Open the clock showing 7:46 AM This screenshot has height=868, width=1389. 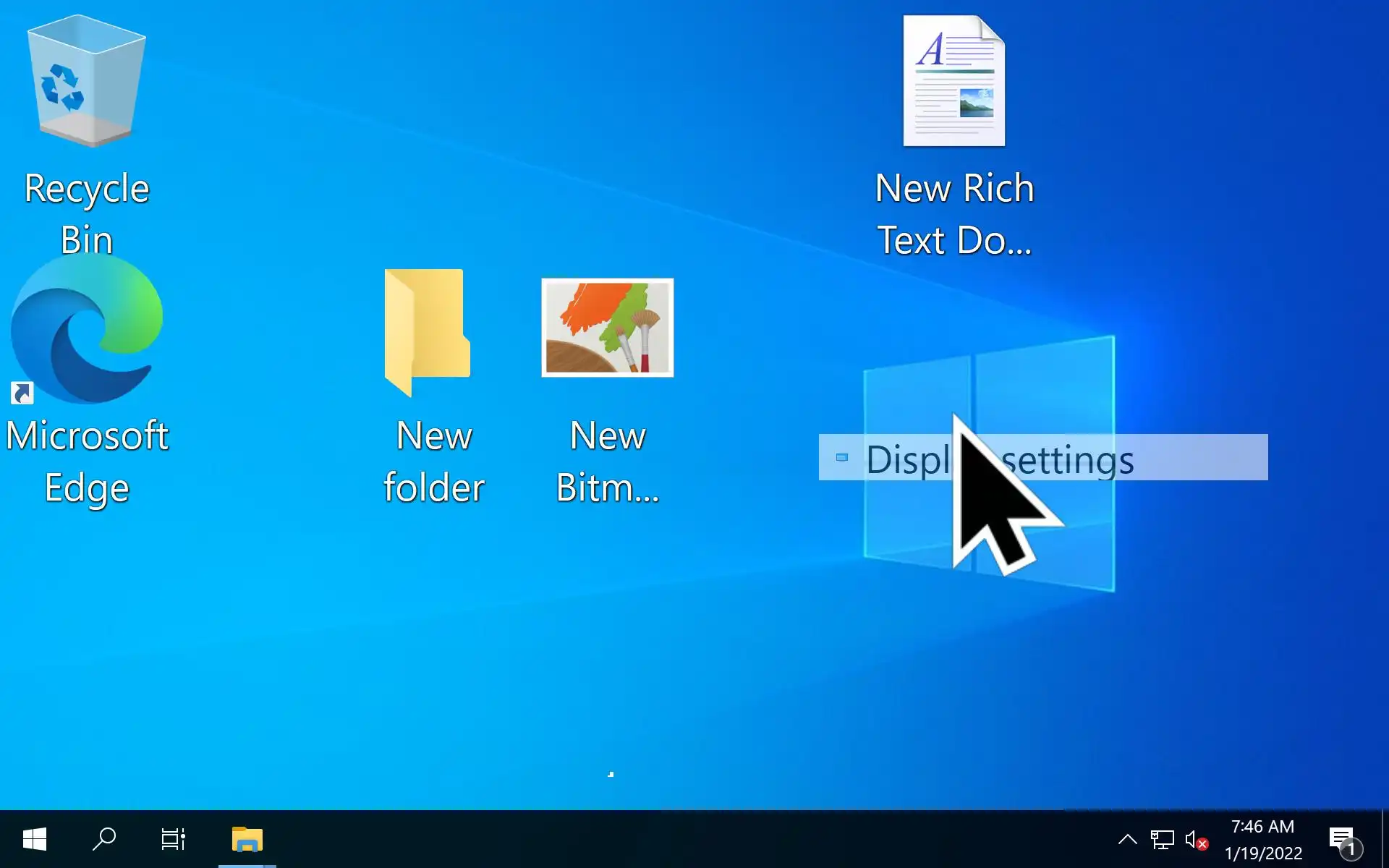click(x=1262, y=827)
